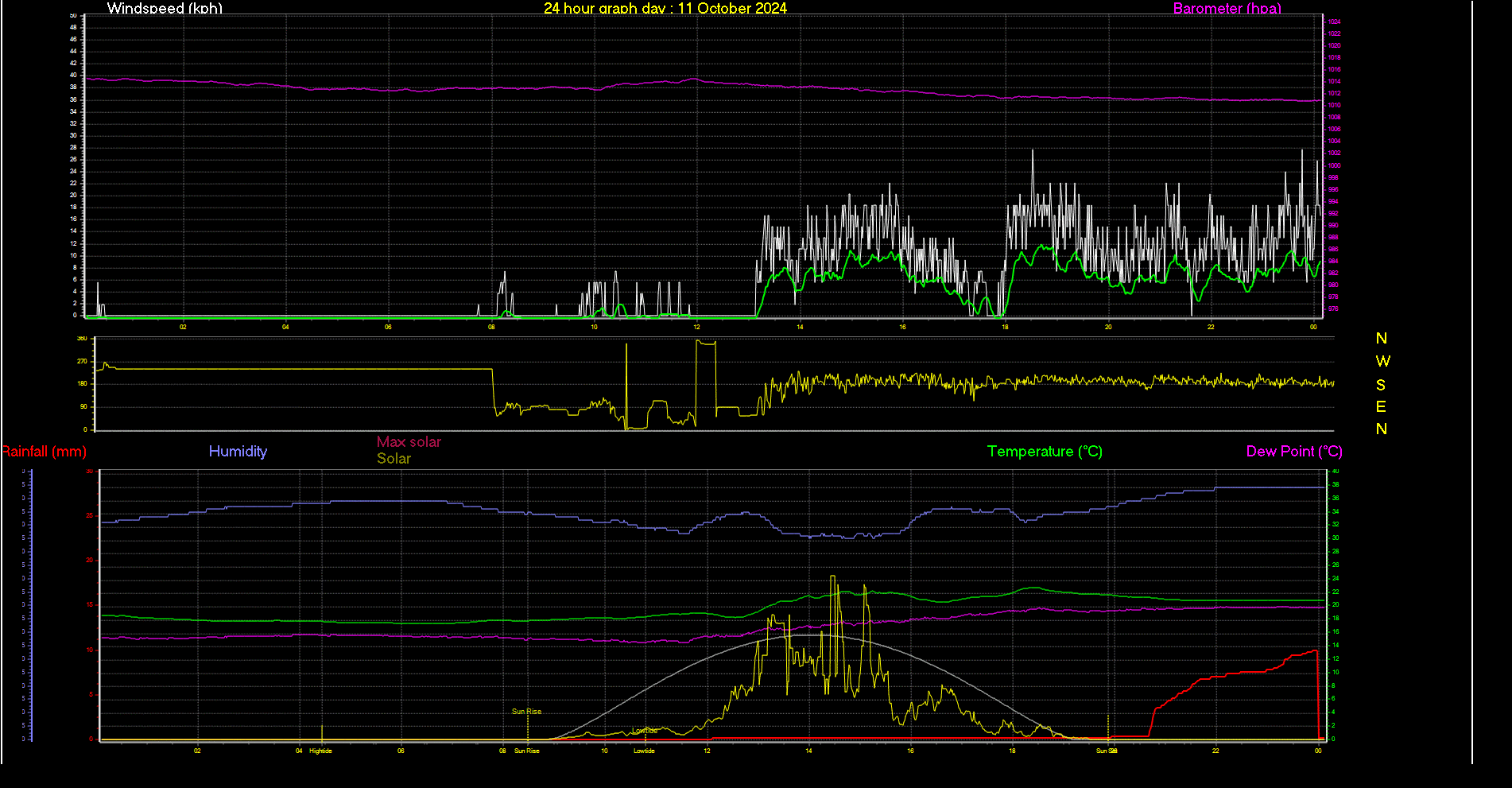Click the "W" compass direction letter

(1382, 361)
